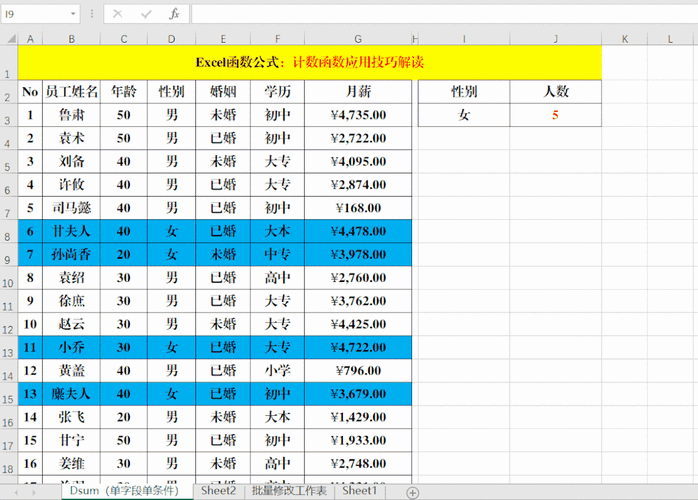698x500 pixels.
Task: Click the Select All corner triangle
Action: click(11, 39)
